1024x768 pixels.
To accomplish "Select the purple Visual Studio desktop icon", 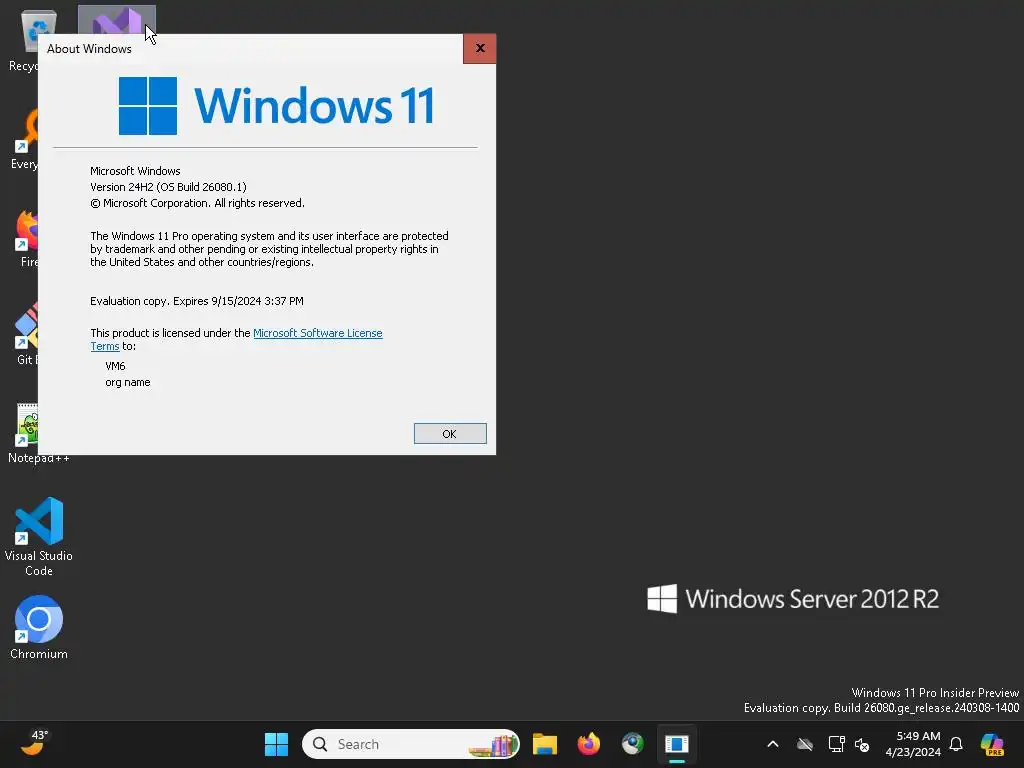I will (116, 20).
